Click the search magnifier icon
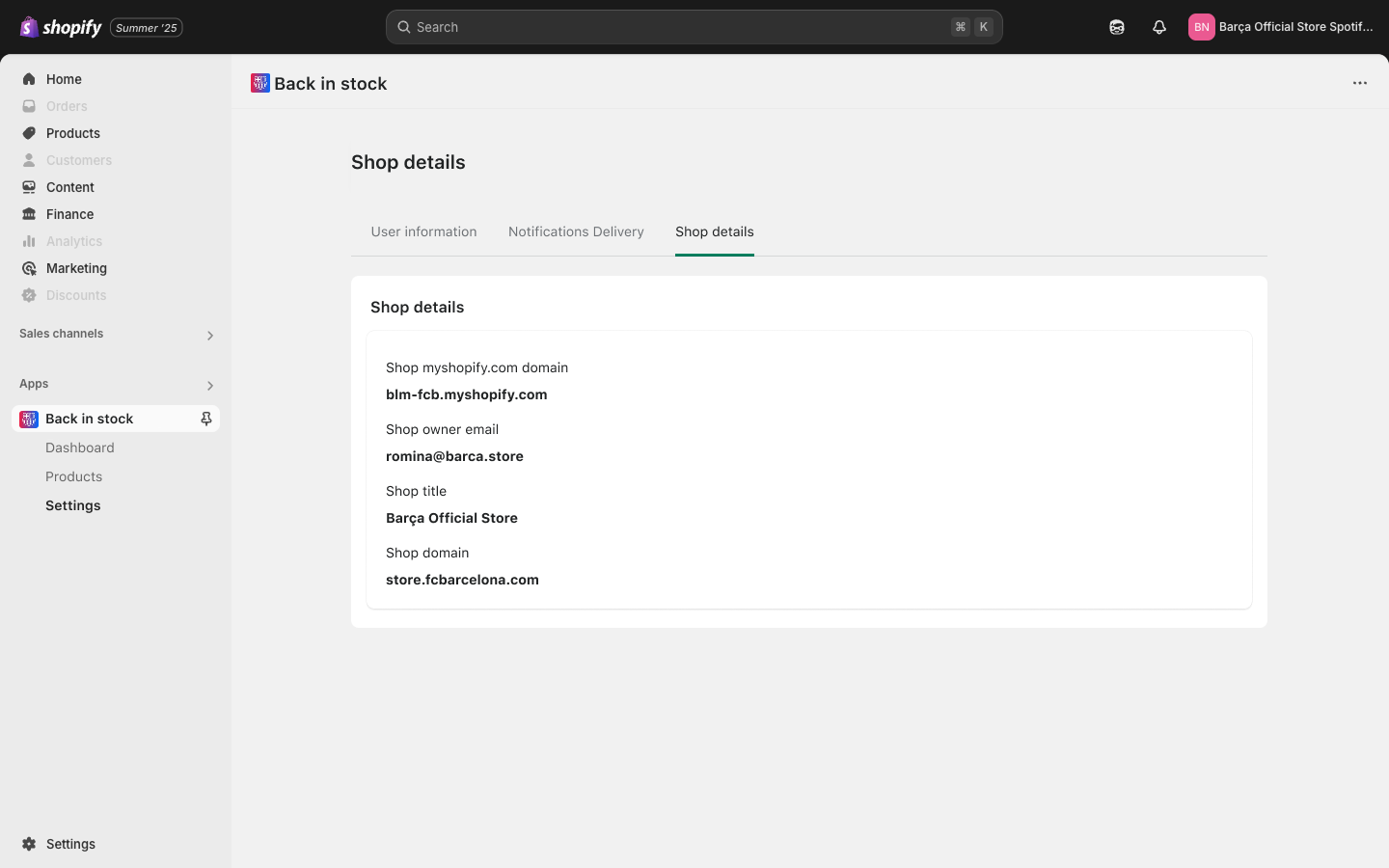The height and width of the screenshot is (868, 1389). [x=404, y=27]
